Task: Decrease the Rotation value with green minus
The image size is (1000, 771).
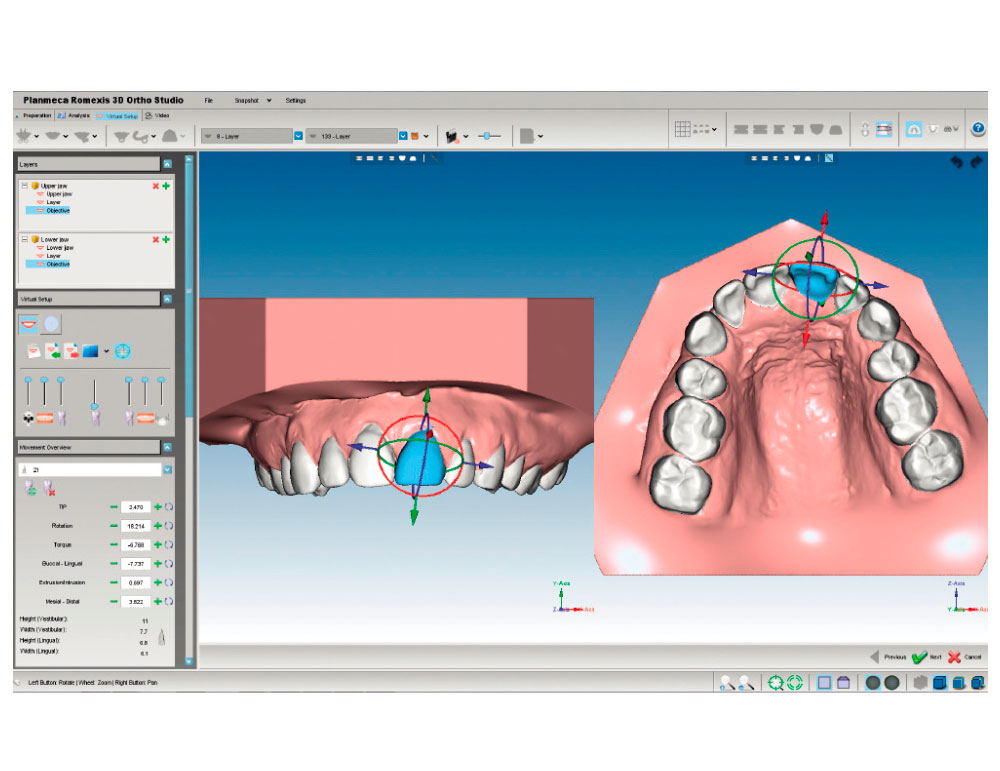Action: (114, 526)
